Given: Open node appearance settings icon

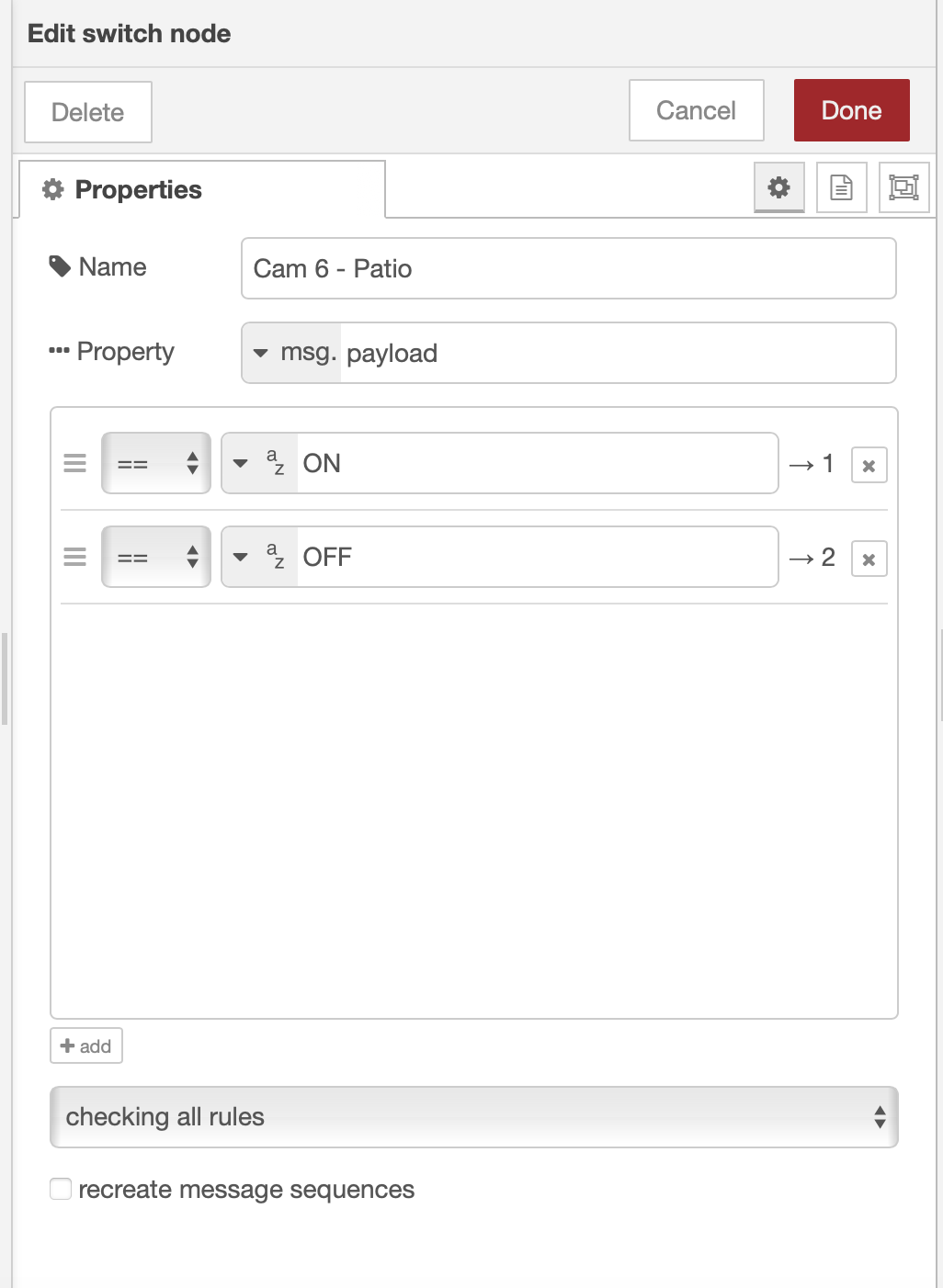Looking at the screenshot, I should 903,188.
